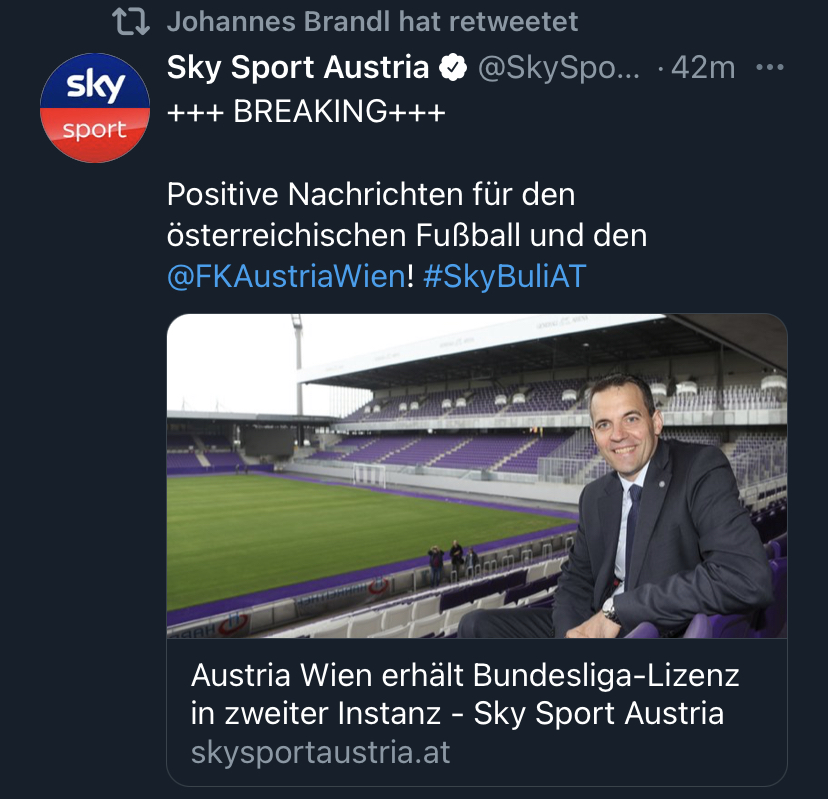Image resolution: width=828 pixels, height=799 pixels.
Task: Open the stadium article preview image
Action: pyautogui.click(x=477, y=476)
